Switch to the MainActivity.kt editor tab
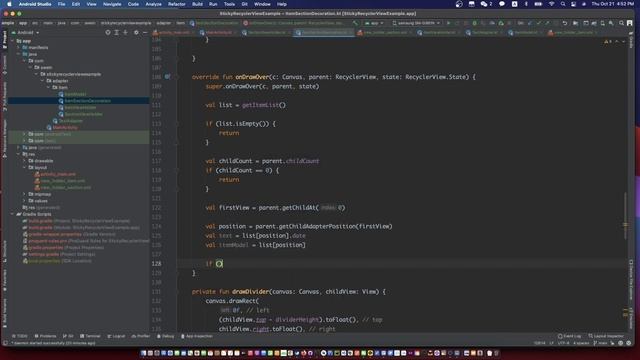This screenshot has width=640, height=360. tap(218, 33)
